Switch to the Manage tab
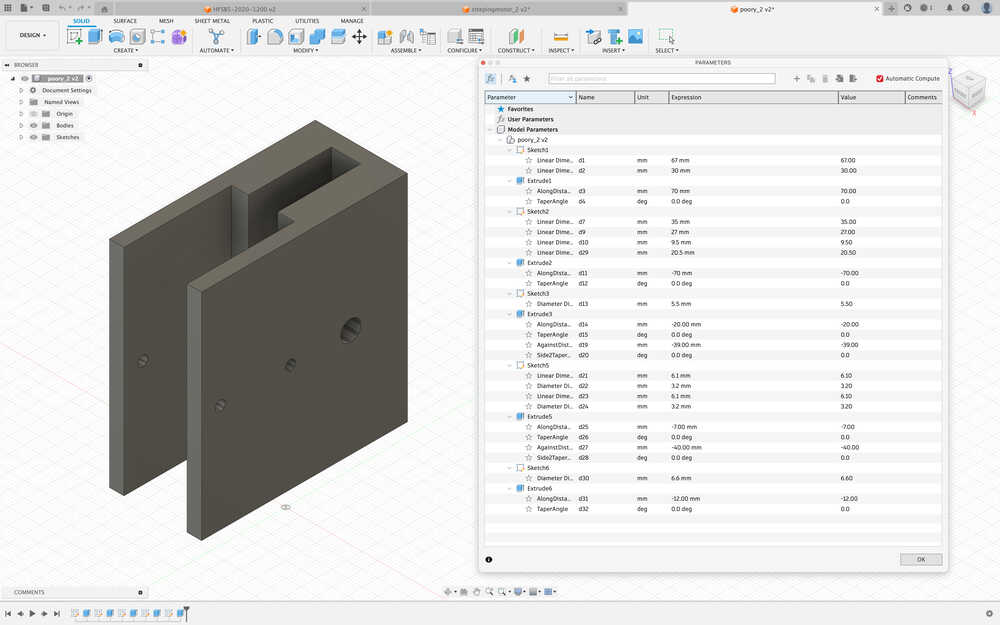The image size is (1000, 625). tap(352, 21)
